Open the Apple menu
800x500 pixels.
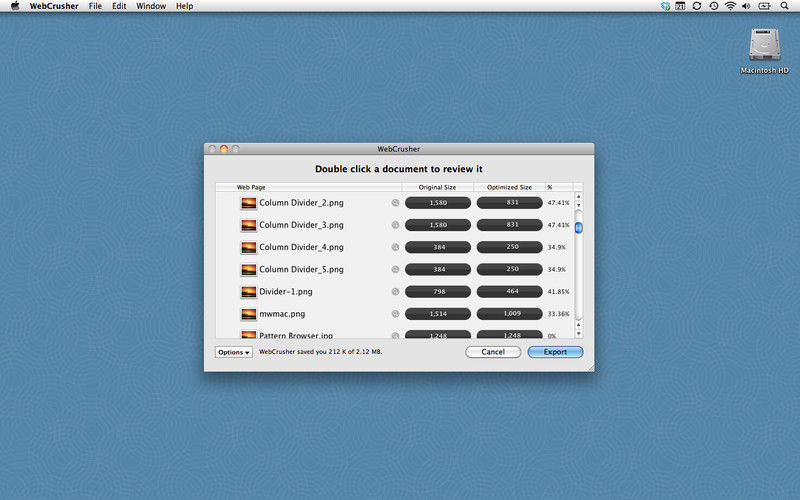click(x=15, y=6)
